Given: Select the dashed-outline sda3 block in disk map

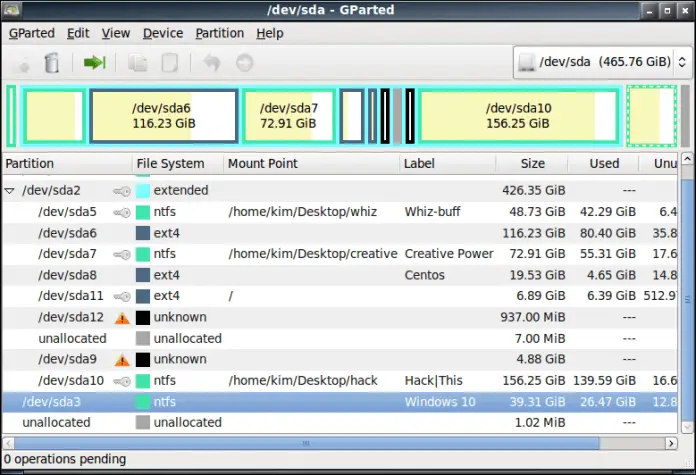Looking at the screenshot, I should pos(652,116).
